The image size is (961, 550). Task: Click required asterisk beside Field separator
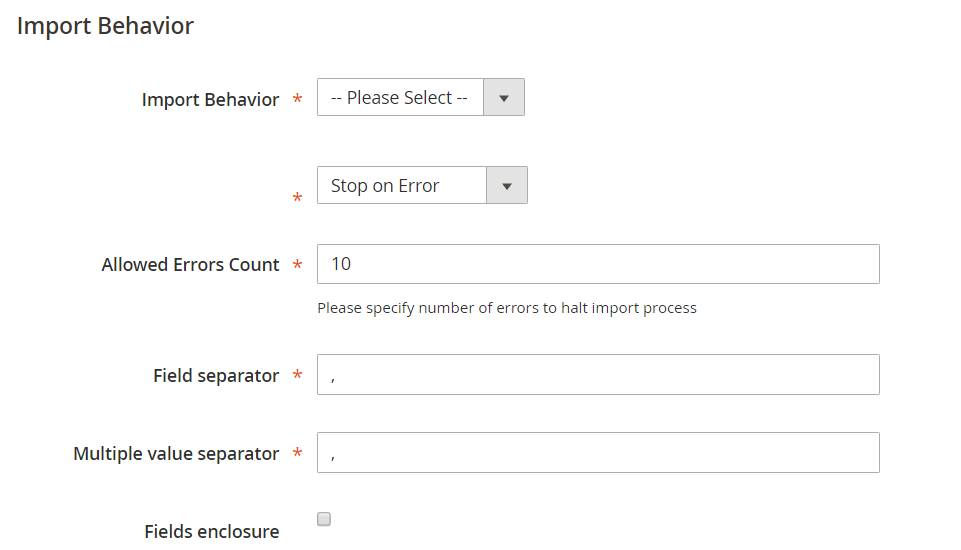(x=297, y=374)
